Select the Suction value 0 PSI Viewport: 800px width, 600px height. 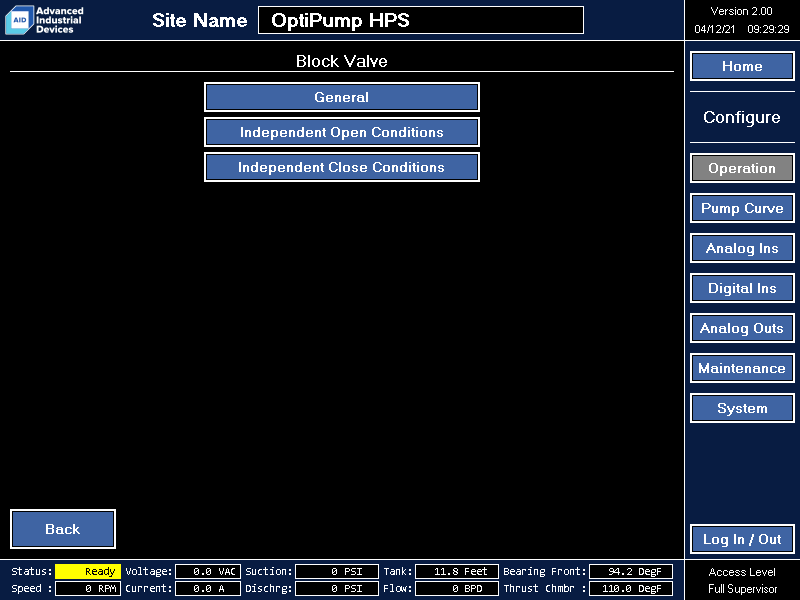click(337, 571)
